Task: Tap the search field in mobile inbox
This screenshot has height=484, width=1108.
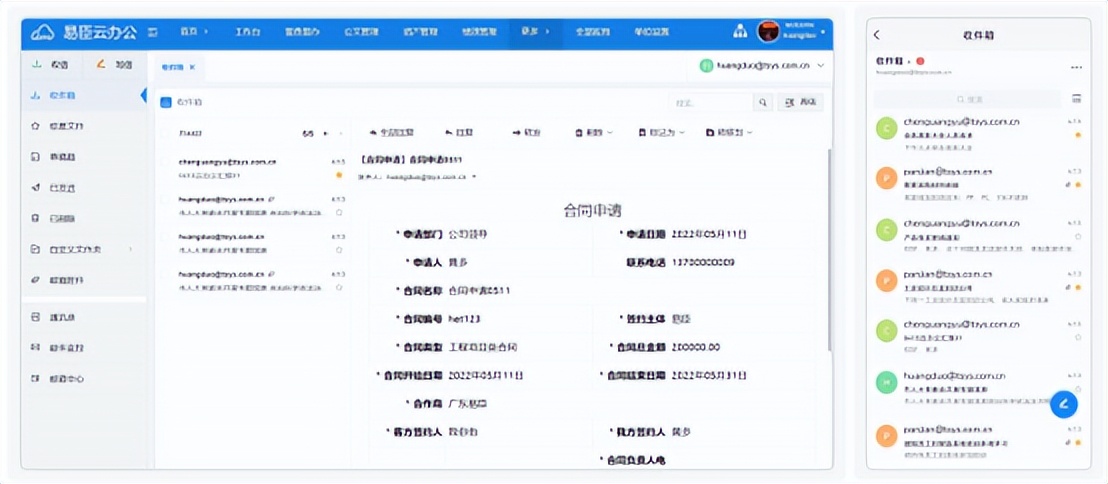Action: (x=969, y=99)
